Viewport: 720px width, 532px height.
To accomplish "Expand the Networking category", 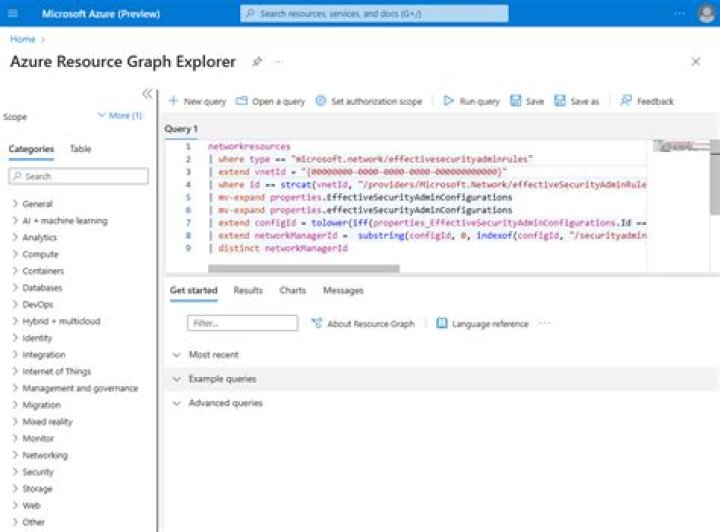I will point(15,455).
